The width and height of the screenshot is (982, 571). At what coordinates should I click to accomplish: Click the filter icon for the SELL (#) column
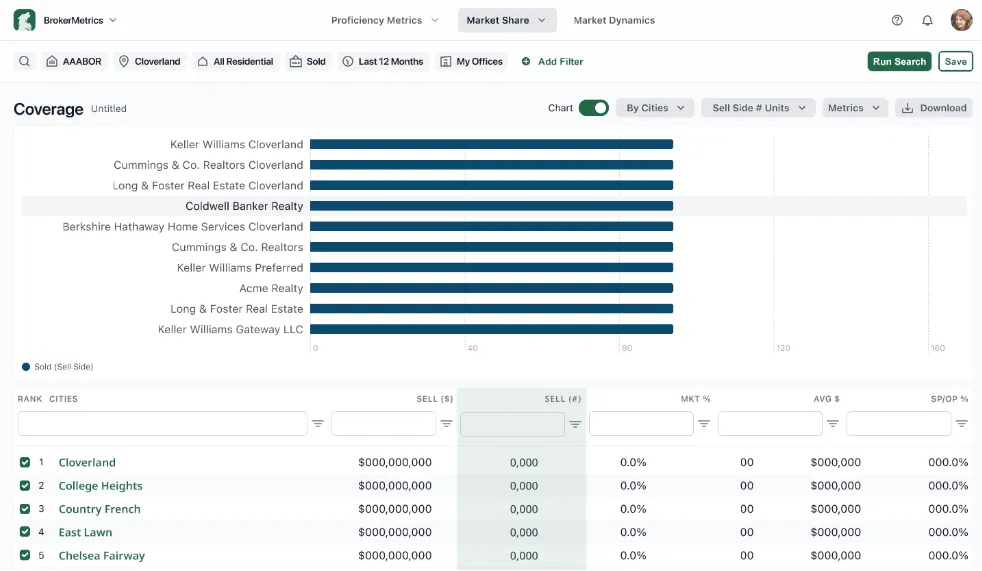(x=576, y=424)
